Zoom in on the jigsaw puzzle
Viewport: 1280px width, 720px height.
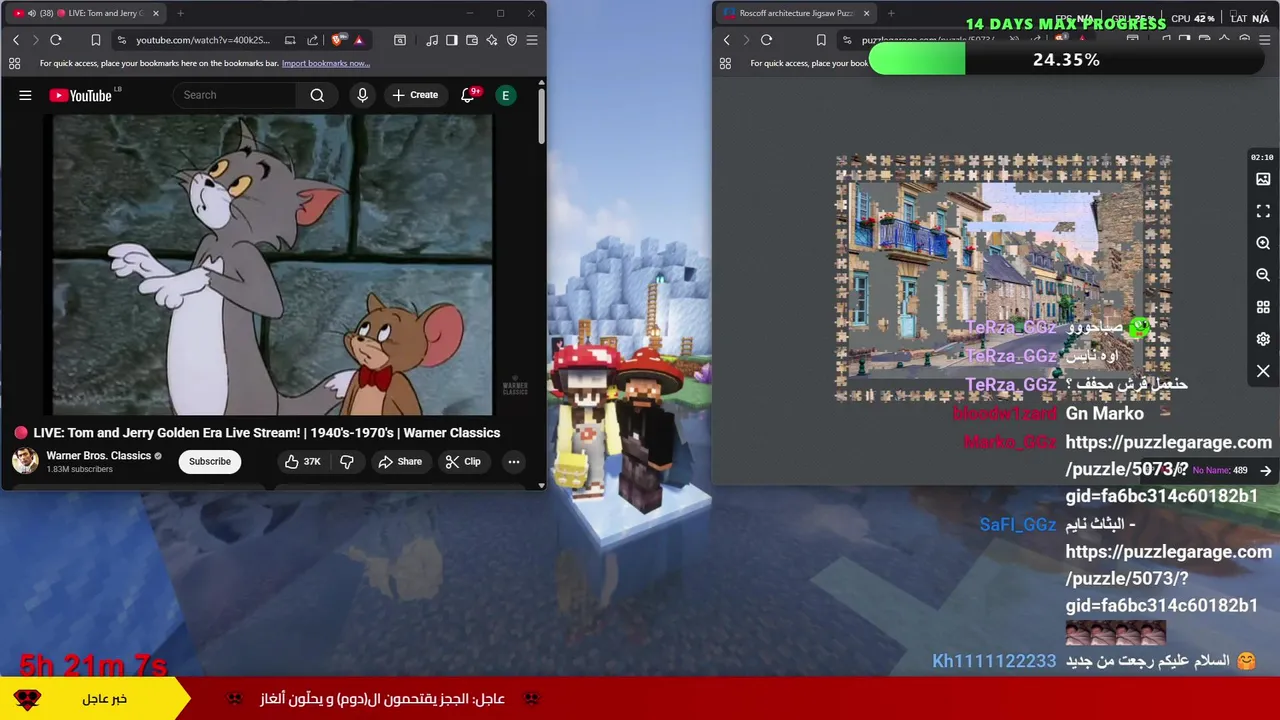[1263, 243]
